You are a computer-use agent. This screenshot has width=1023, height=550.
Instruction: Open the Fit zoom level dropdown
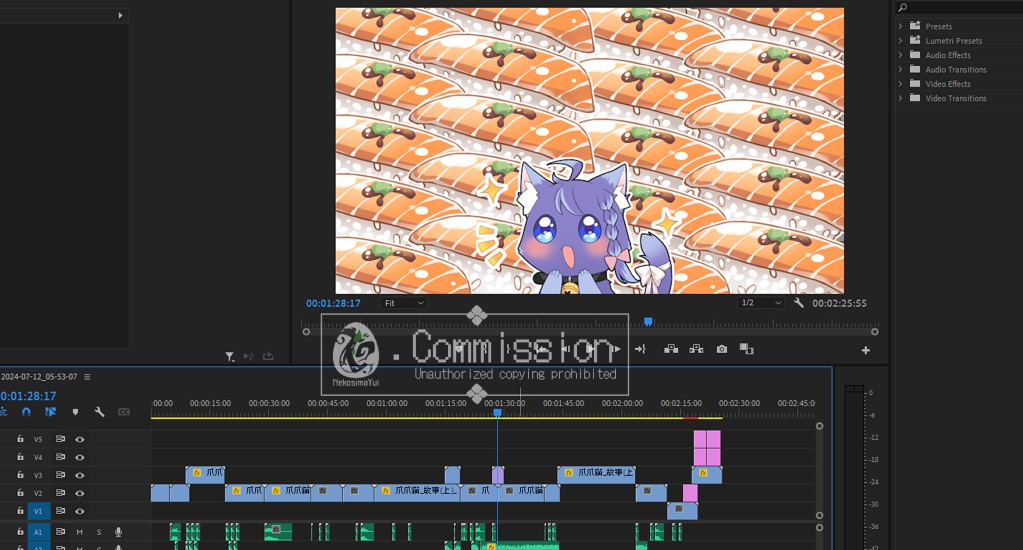click(403, 303)
